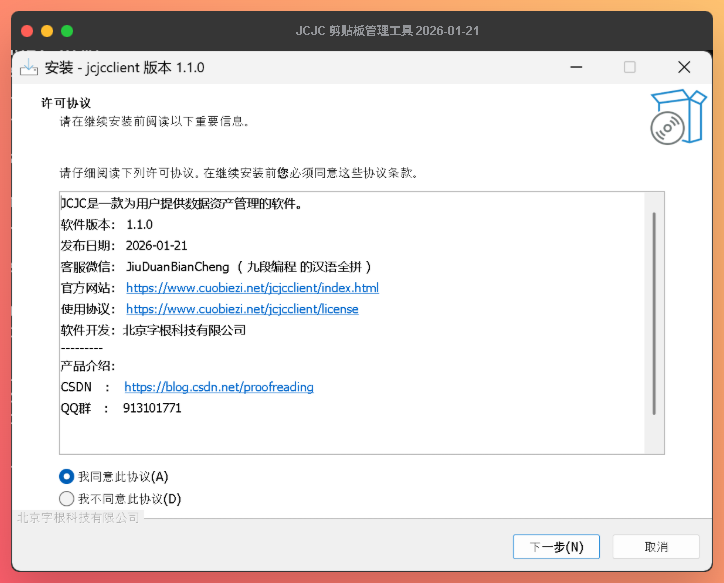The image size is (724, 583).
Task: Click the 许可协议 heading
Action: [x=66, y=102]
